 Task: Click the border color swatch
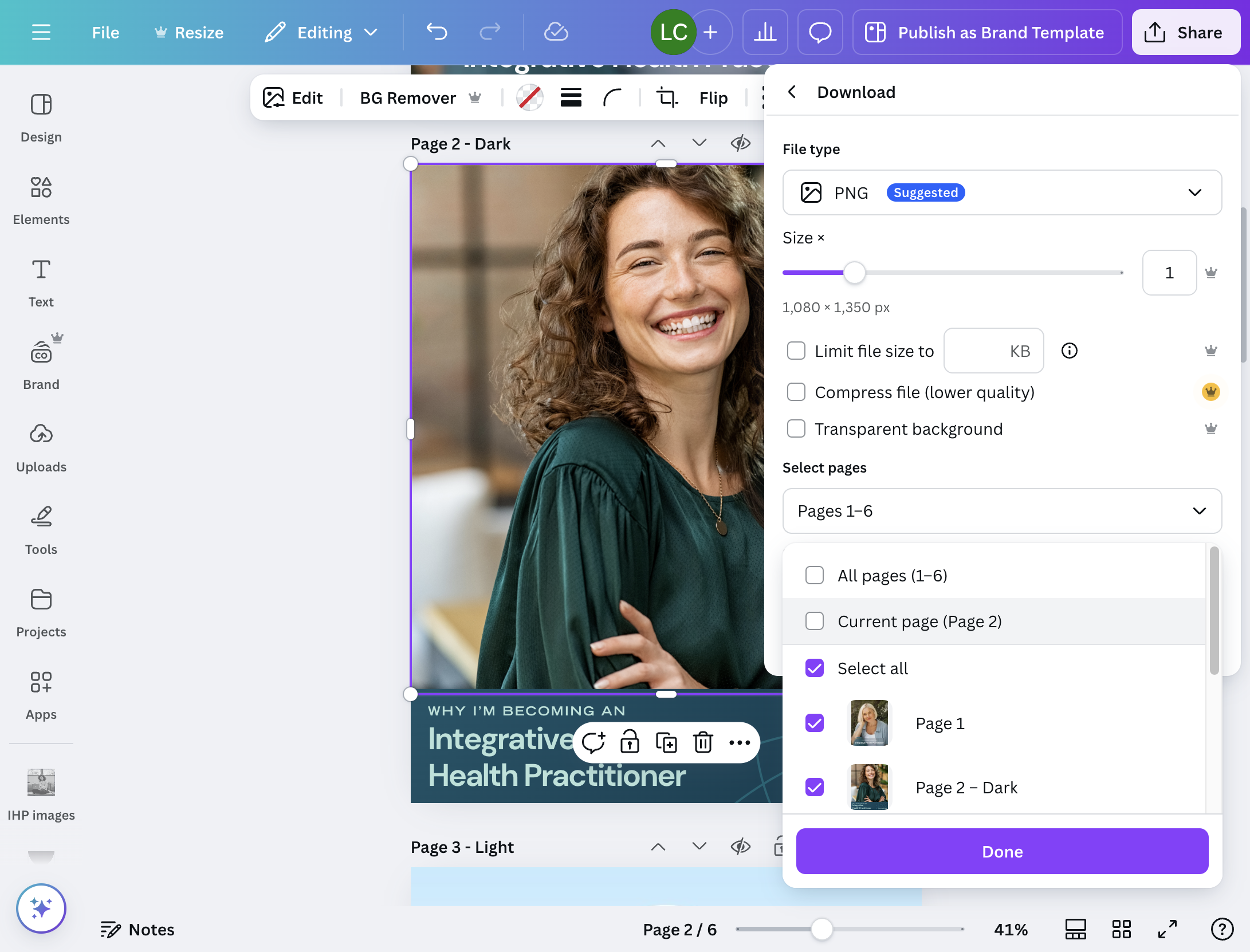pos(530,97)
